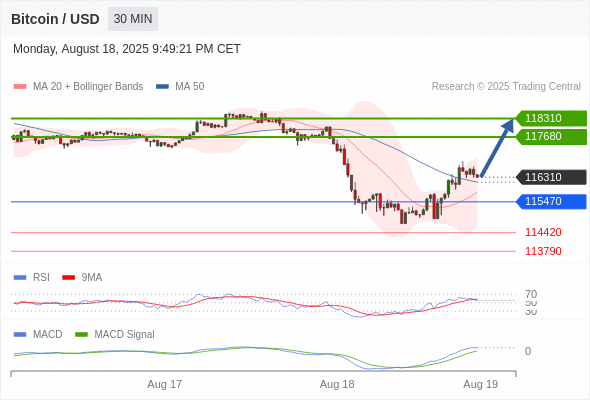Click the MACD legend blue swatch
Screen dimensions: 590x400
point(20,335)
